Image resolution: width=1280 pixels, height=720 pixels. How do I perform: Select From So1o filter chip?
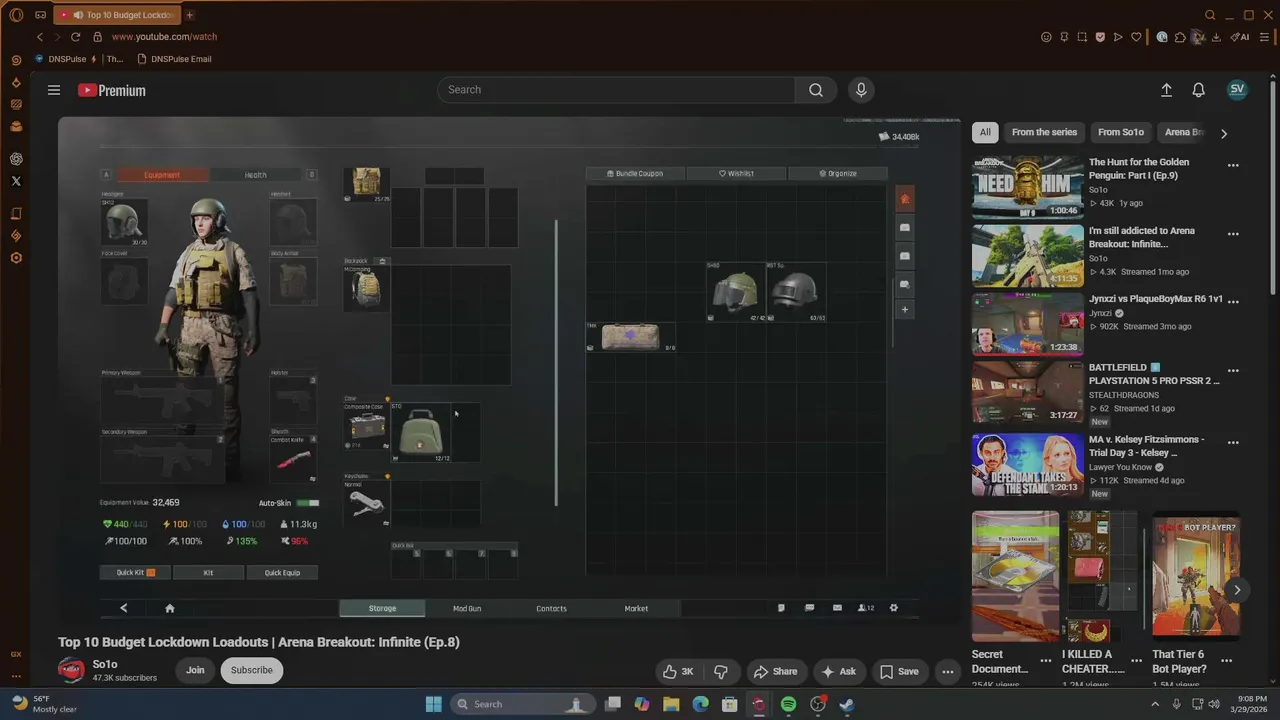click(1121, 132)
